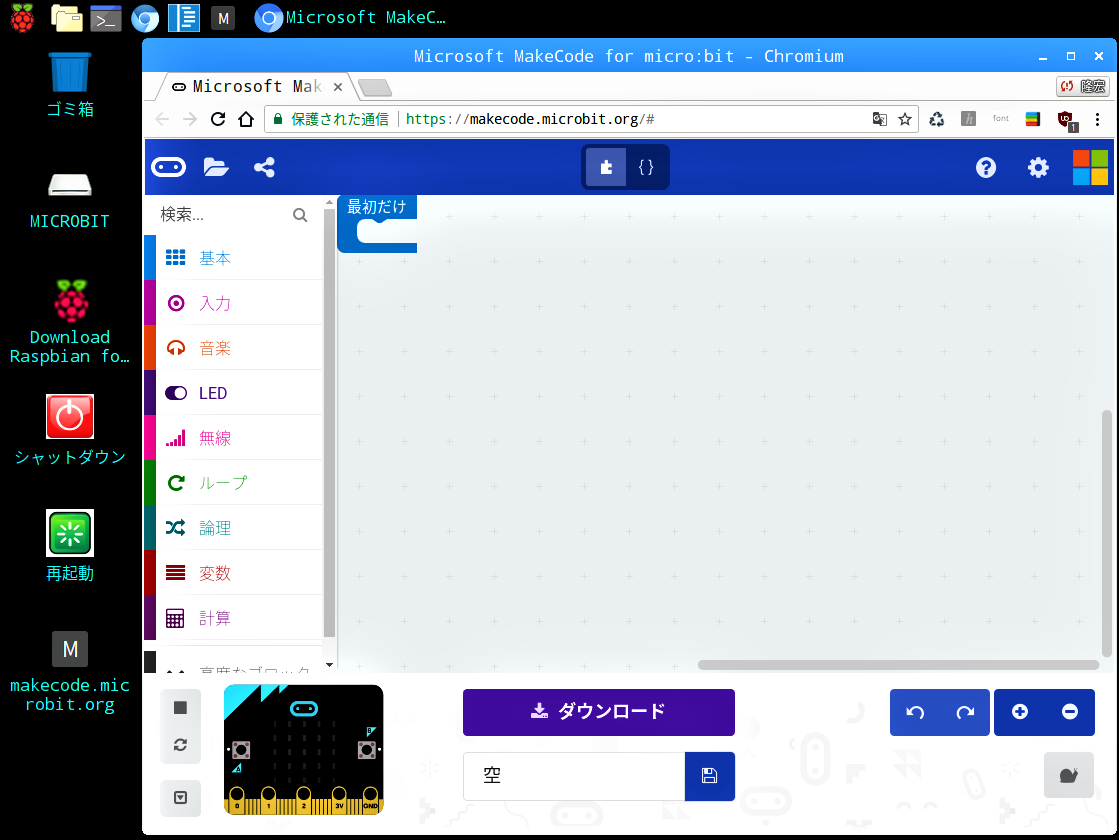Open the help question mark menu
The image size is (1119, 840).
(x=986, y=167)
